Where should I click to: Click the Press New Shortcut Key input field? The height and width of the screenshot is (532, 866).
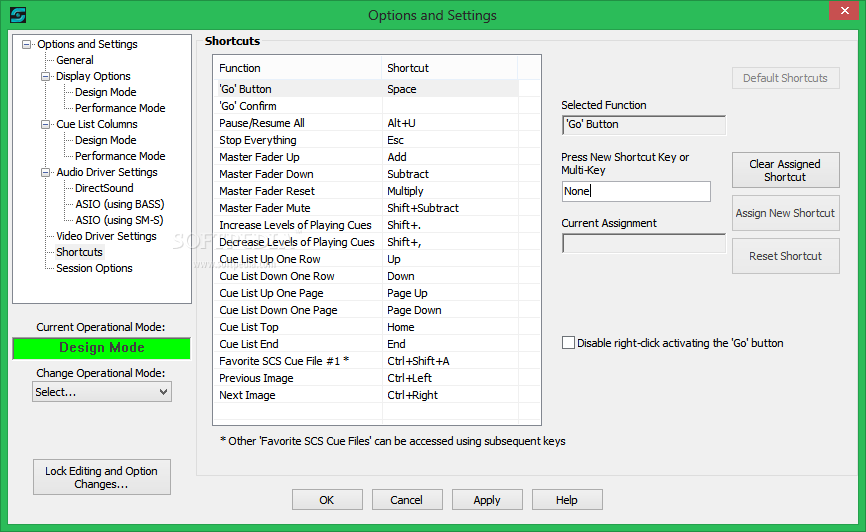click(636, 191)
